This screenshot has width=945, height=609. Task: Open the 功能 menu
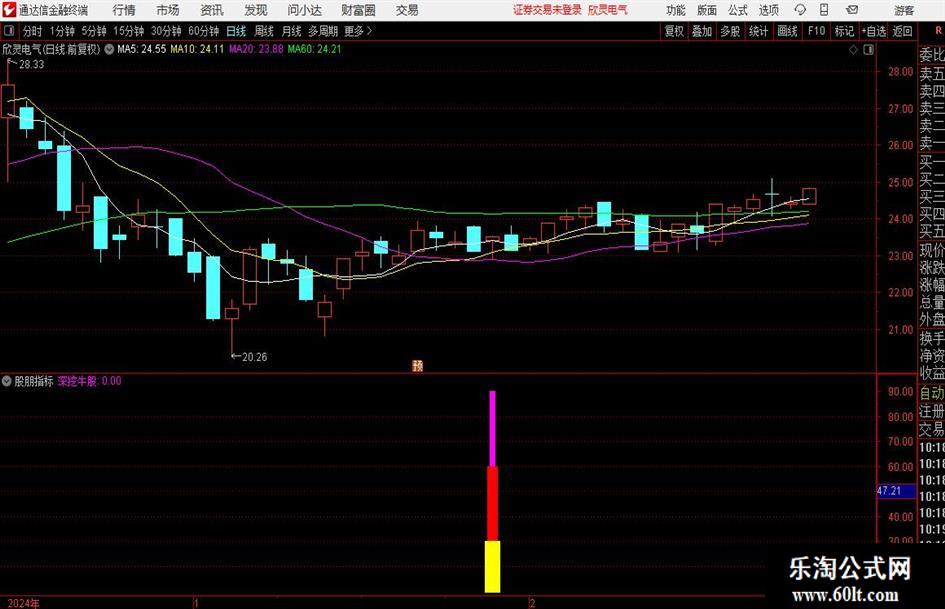click(676, 10)
